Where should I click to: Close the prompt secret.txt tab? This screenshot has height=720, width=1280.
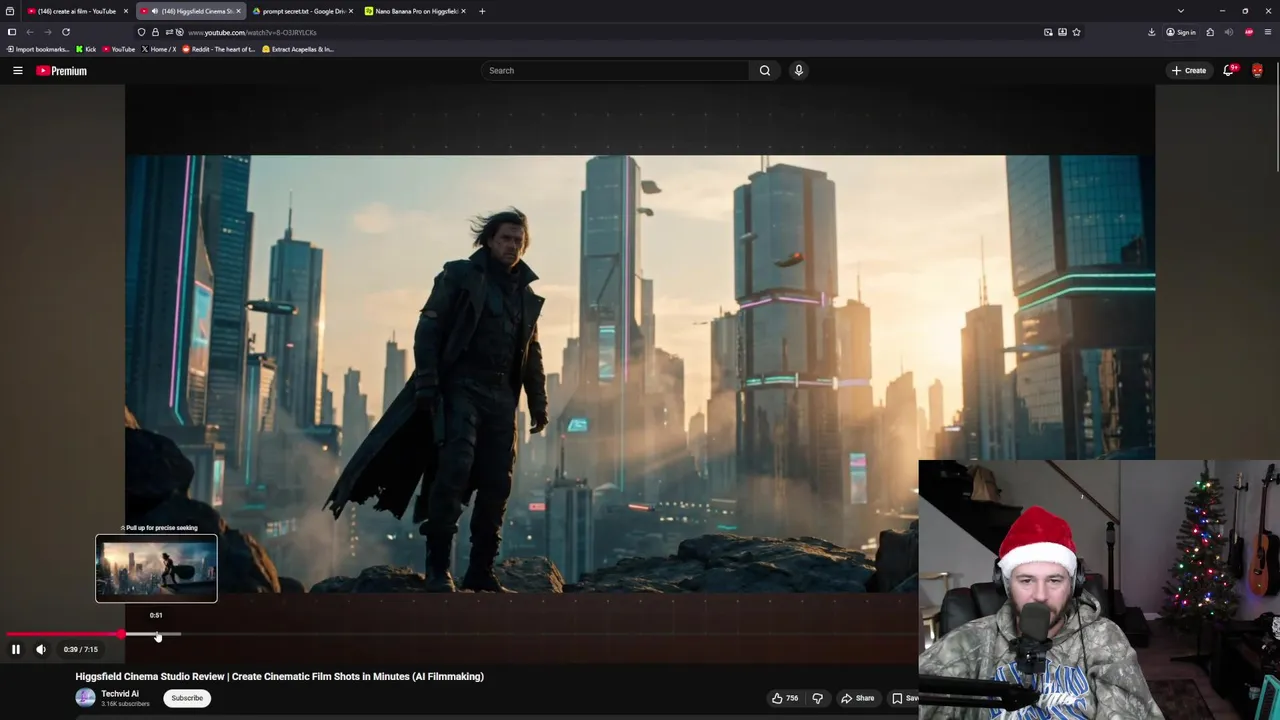pyautogui.click(x=351, y=11)
